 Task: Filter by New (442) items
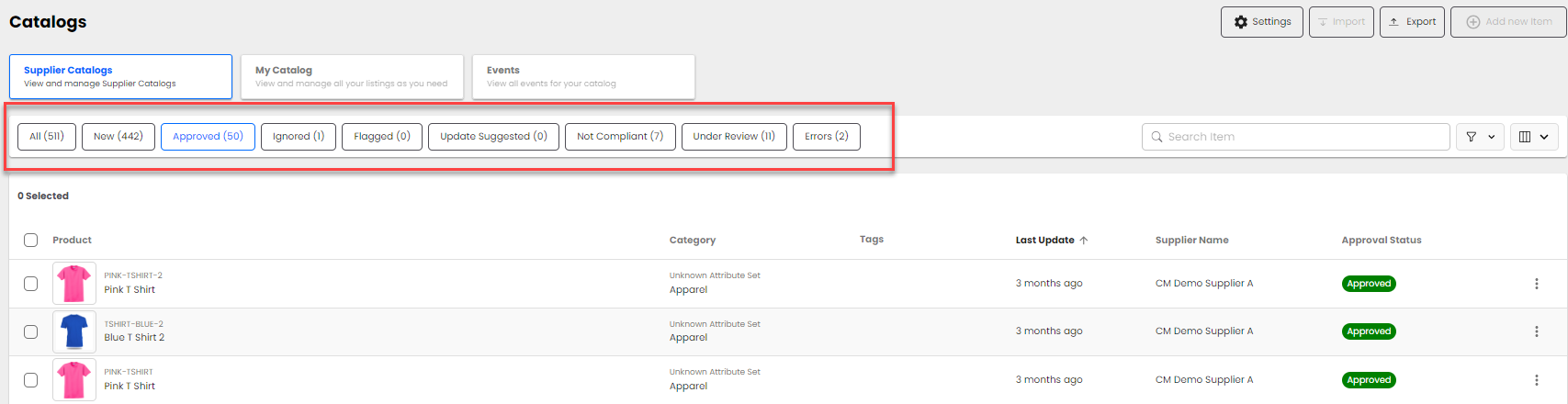118,137
